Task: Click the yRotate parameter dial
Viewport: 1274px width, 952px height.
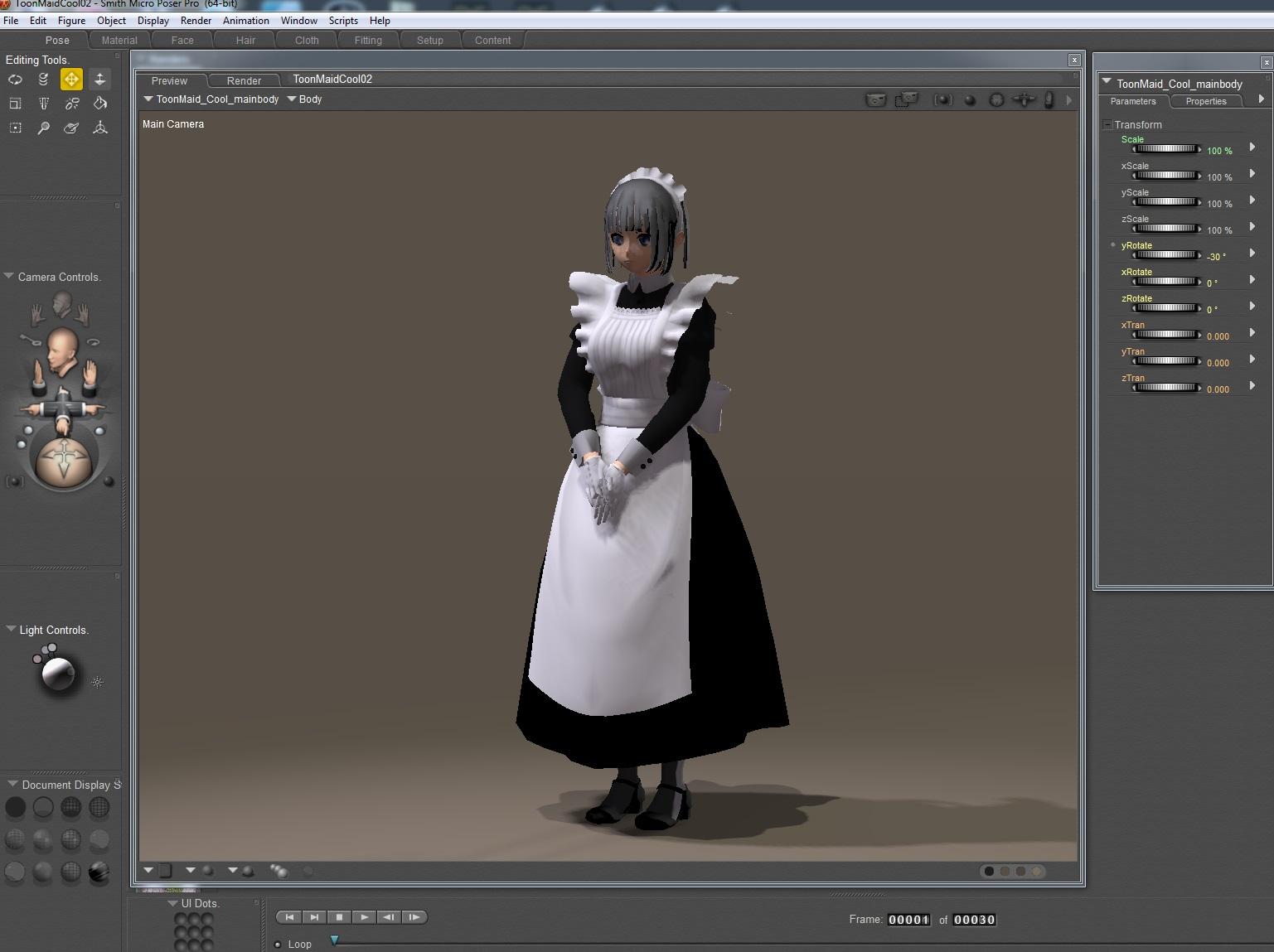Action: pyautogui.click(x=1167, y=255)
